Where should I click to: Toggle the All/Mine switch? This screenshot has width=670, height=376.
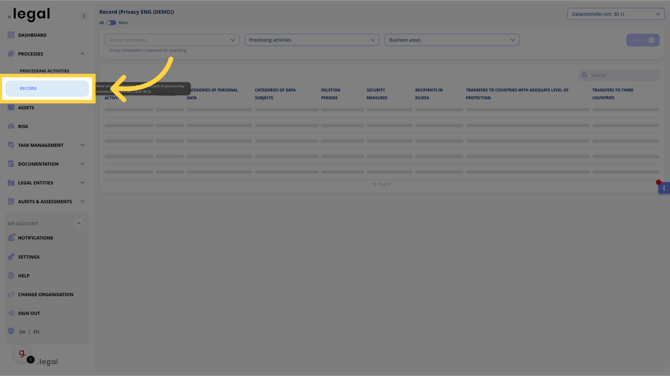point(111,23)
